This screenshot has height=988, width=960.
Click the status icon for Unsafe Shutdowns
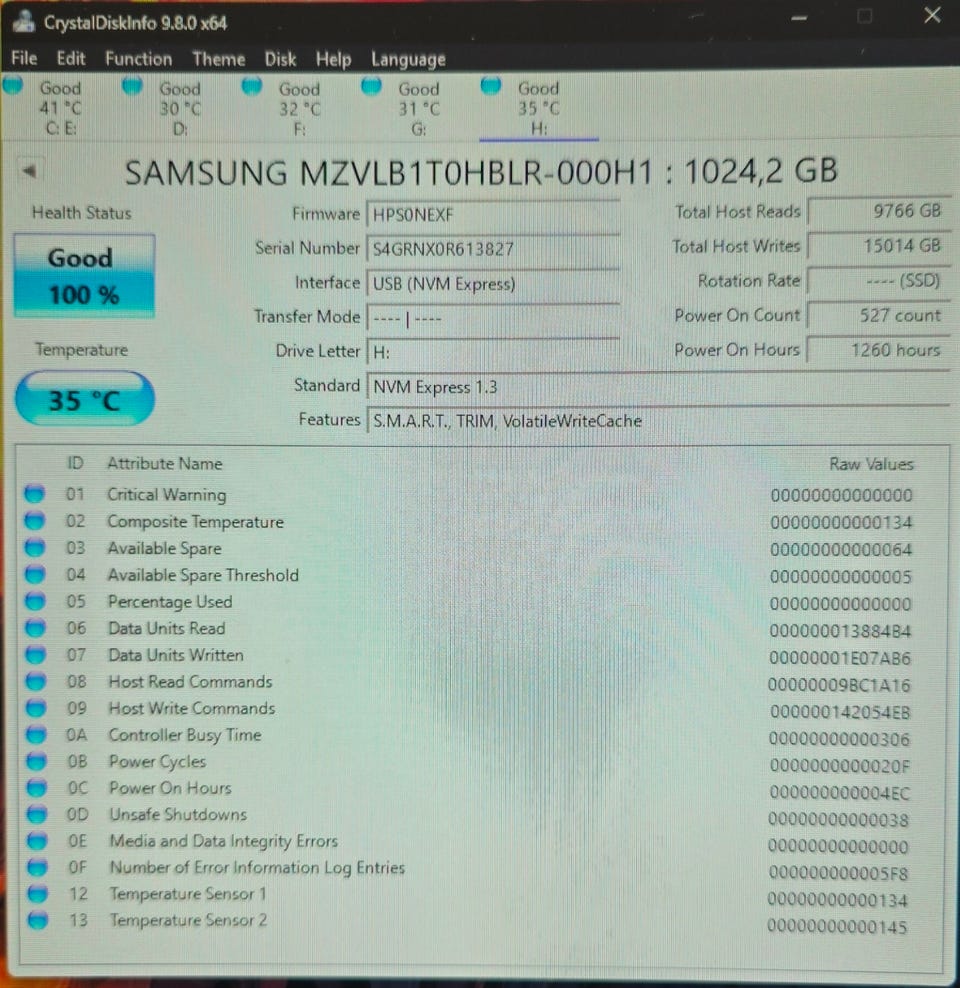point(37,815)
